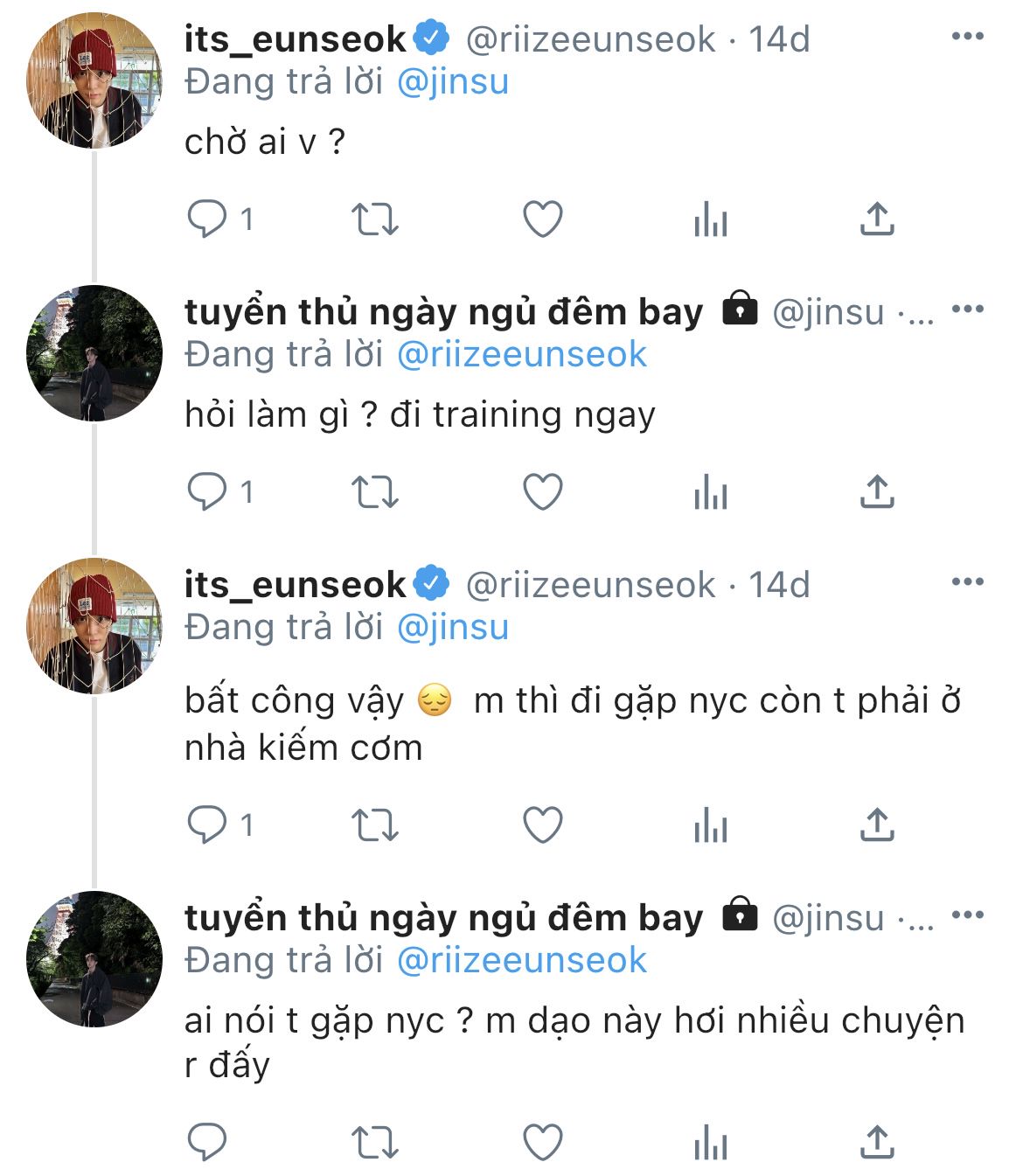Reply to the "ai nói t gặp nyc" tweet
1023x1176 pixels.
point(207,1142)
